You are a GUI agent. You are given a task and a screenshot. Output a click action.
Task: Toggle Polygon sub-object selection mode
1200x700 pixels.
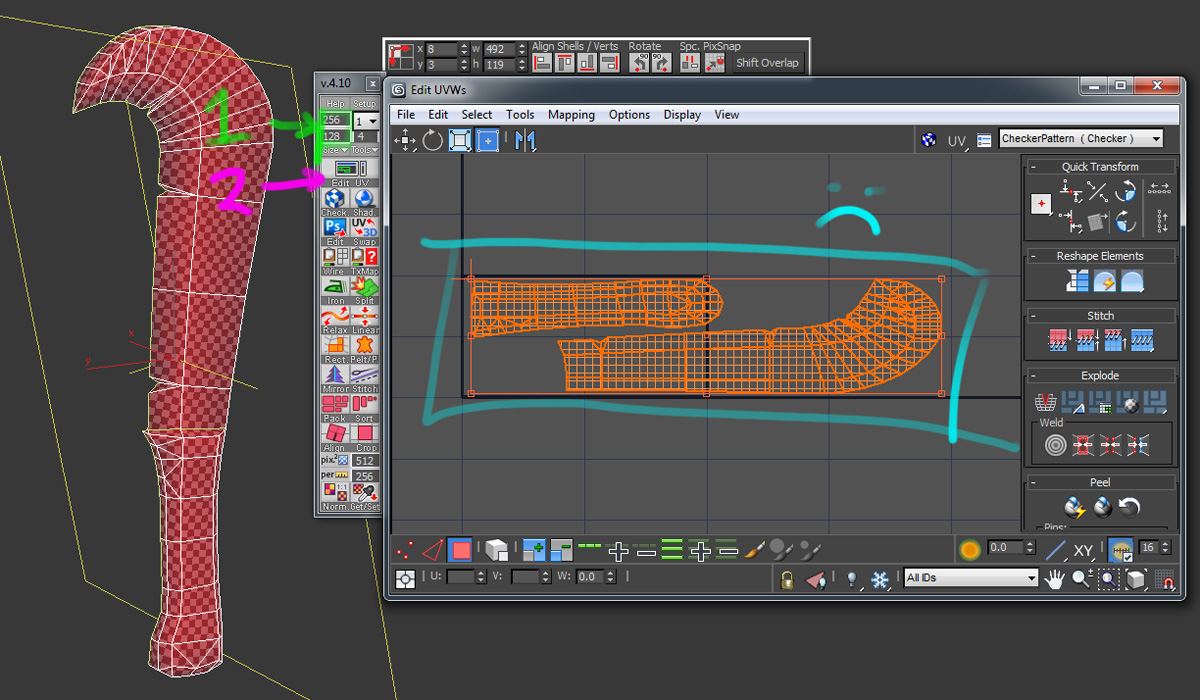(460, 549)
